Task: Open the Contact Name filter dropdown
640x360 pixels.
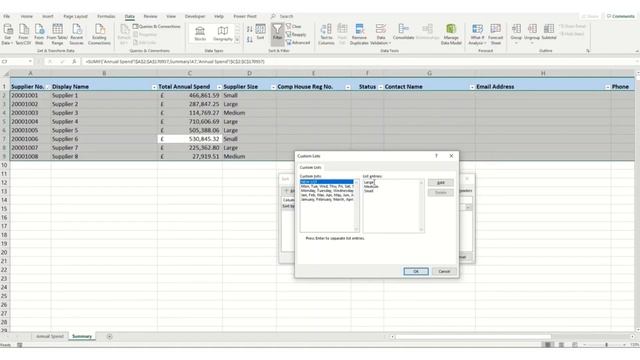Action: [472, 87]
